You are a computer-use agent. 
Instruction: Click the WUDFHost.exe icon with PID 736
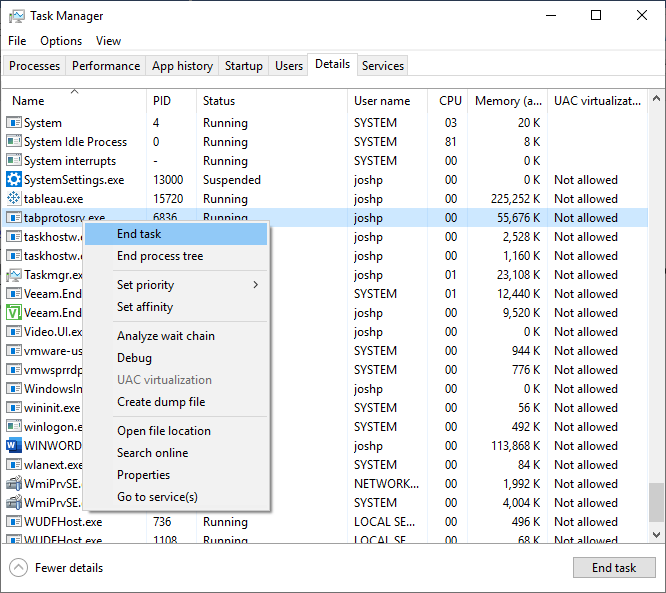click(x=14, y=522)
